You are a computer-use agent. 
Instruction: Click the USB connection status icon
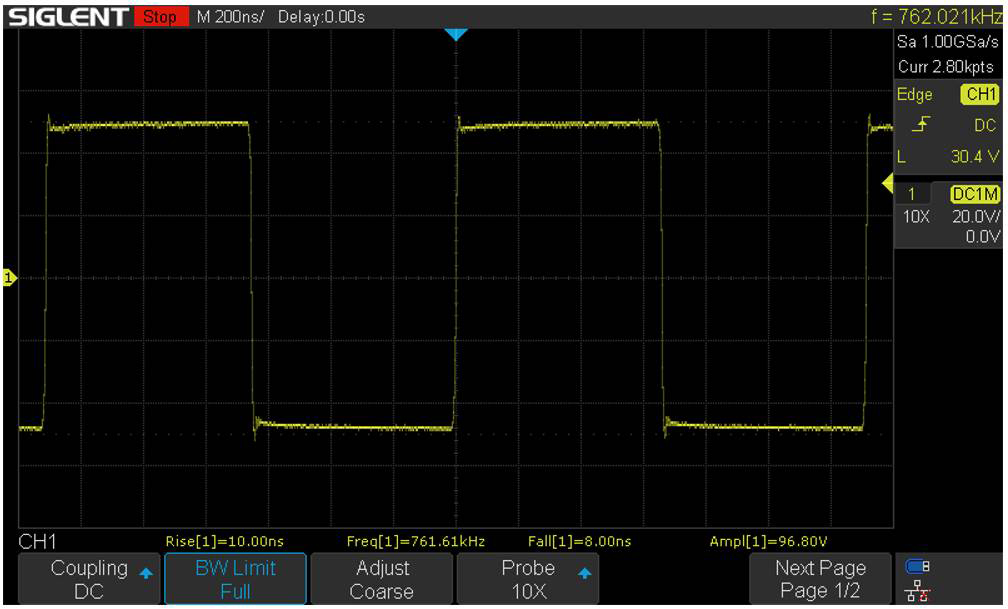point(917,567)
